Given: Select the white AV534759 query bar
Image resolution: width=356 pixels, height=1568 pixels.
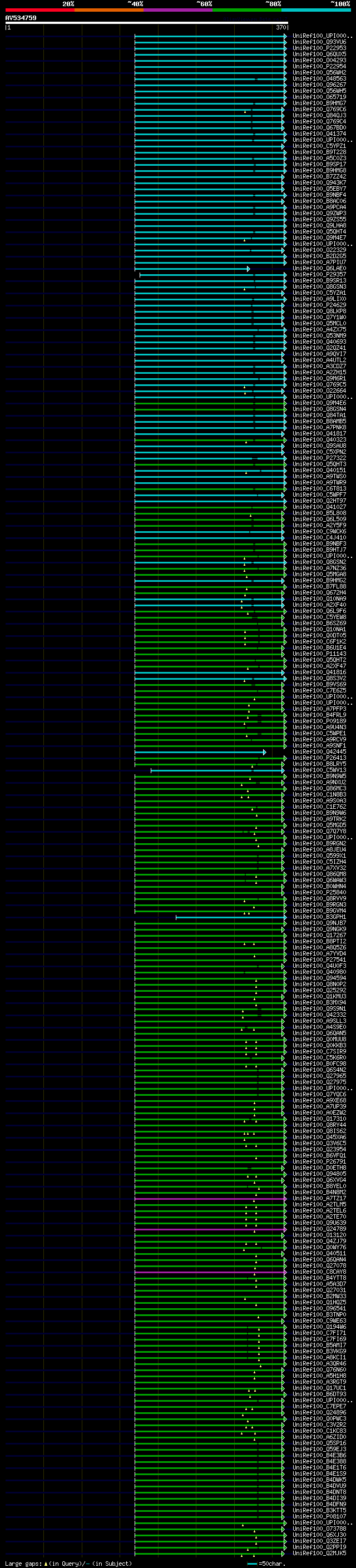Looking at the screenshot, I should tap(147, 22).
